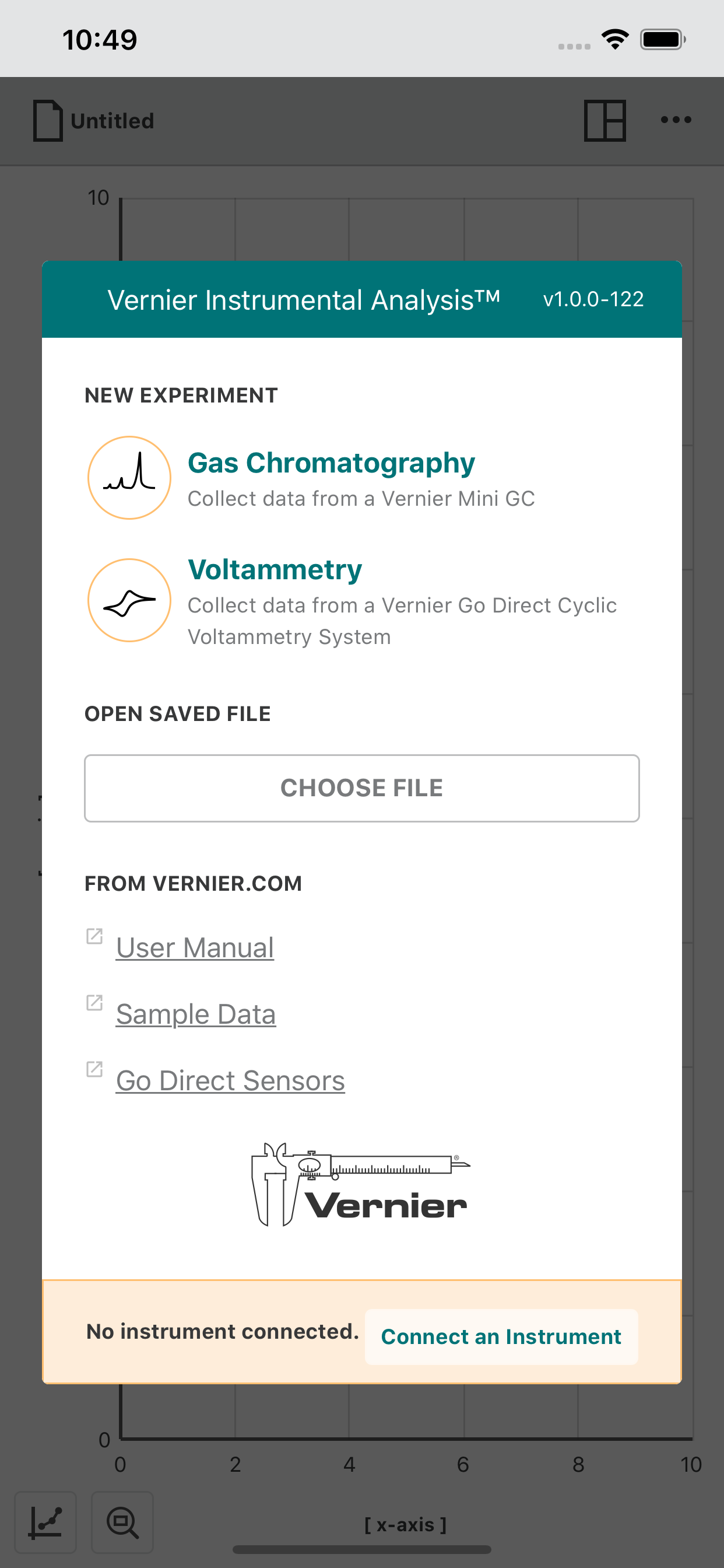This screenshot has width=724, height=1568.
Task: Open the three-dot more options menu
Action: pos(676,120)
